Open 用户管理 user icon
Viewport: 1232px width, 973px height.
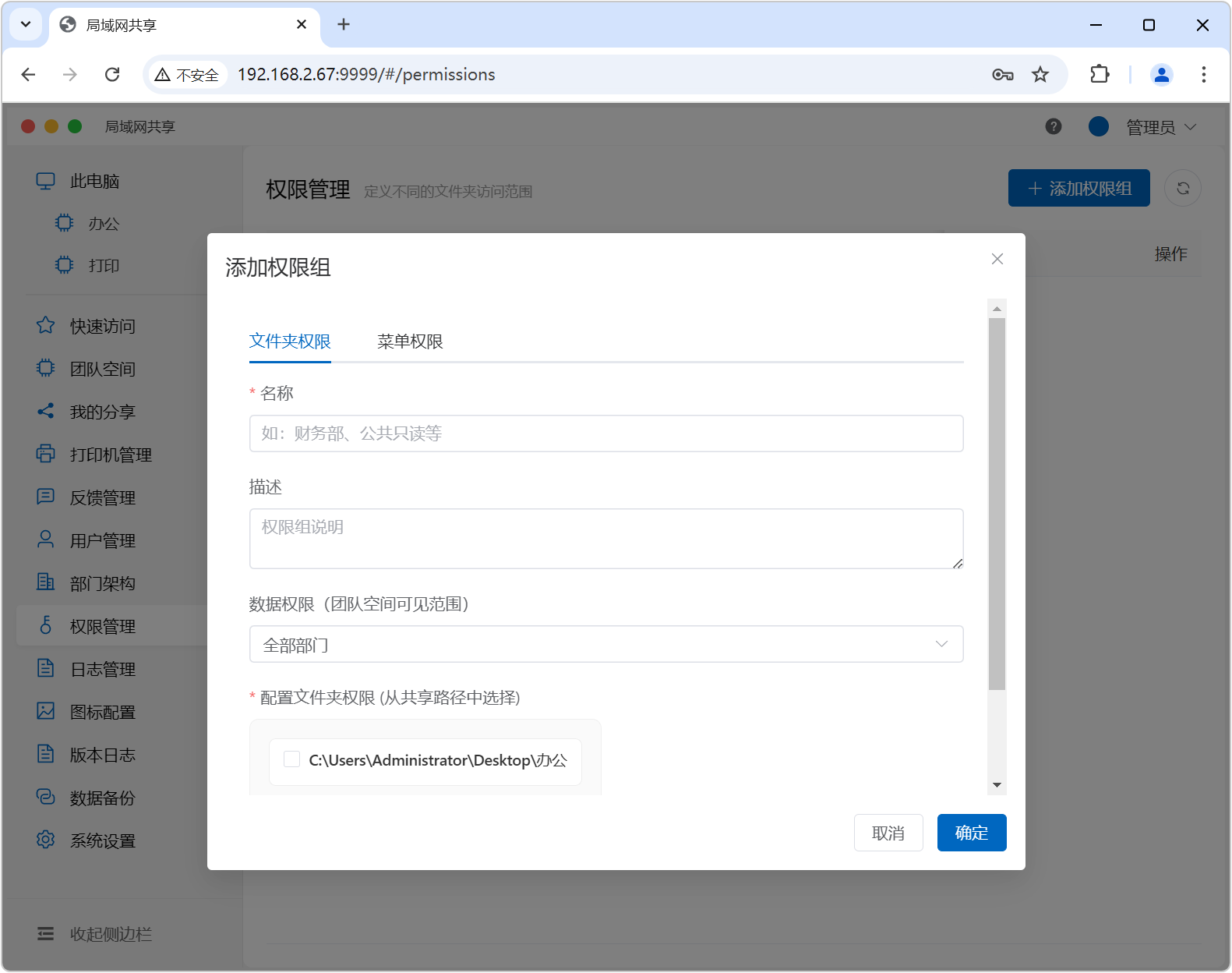pos(46,540)
